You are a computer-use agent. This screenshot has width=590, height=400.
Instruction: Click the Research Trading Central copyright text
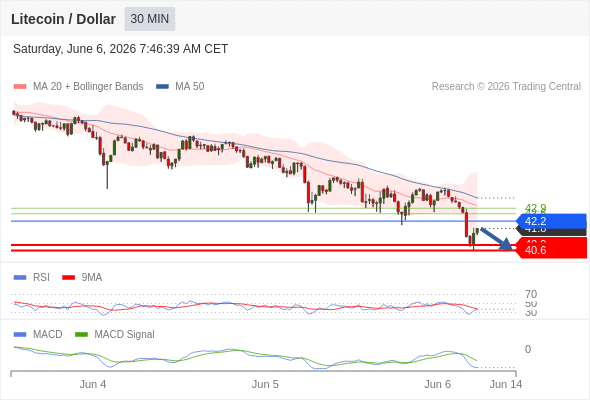point(506,87)
